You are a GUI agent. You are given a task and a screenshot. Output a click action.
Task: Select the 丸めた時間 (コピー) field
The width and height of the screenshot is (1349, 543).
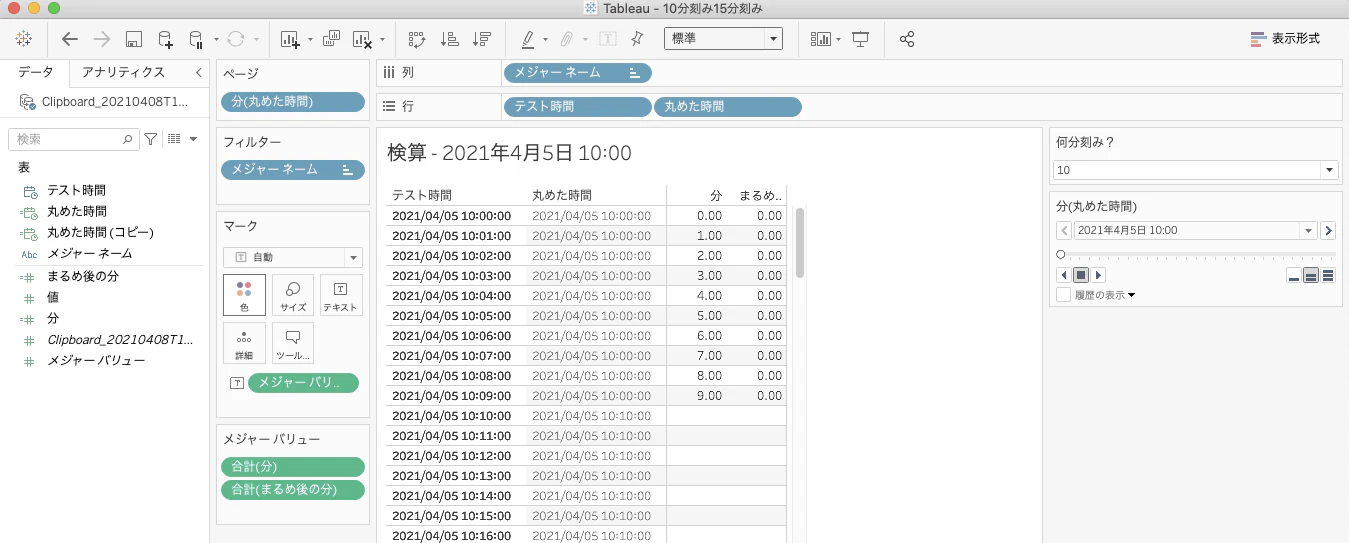coord(100,232)
